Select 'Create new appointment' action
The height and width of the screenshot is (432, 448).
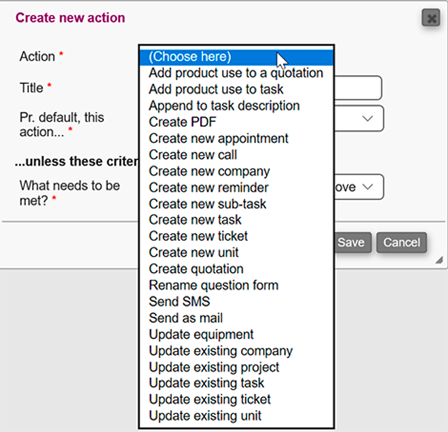tap(236, 138)
